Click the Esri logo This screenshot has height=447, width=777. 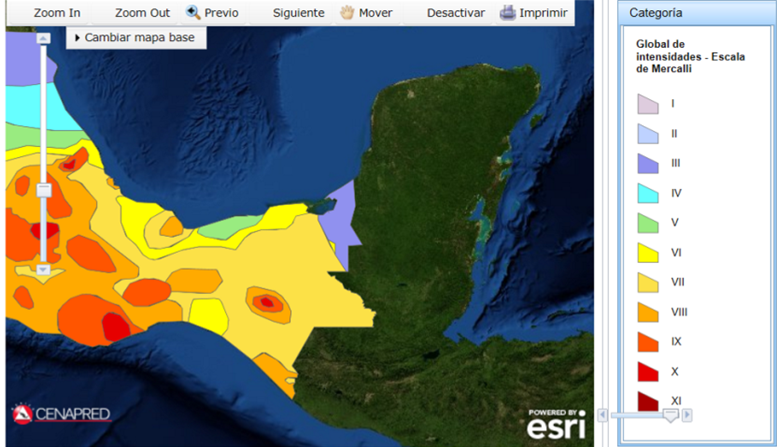(x=557, y=424)
